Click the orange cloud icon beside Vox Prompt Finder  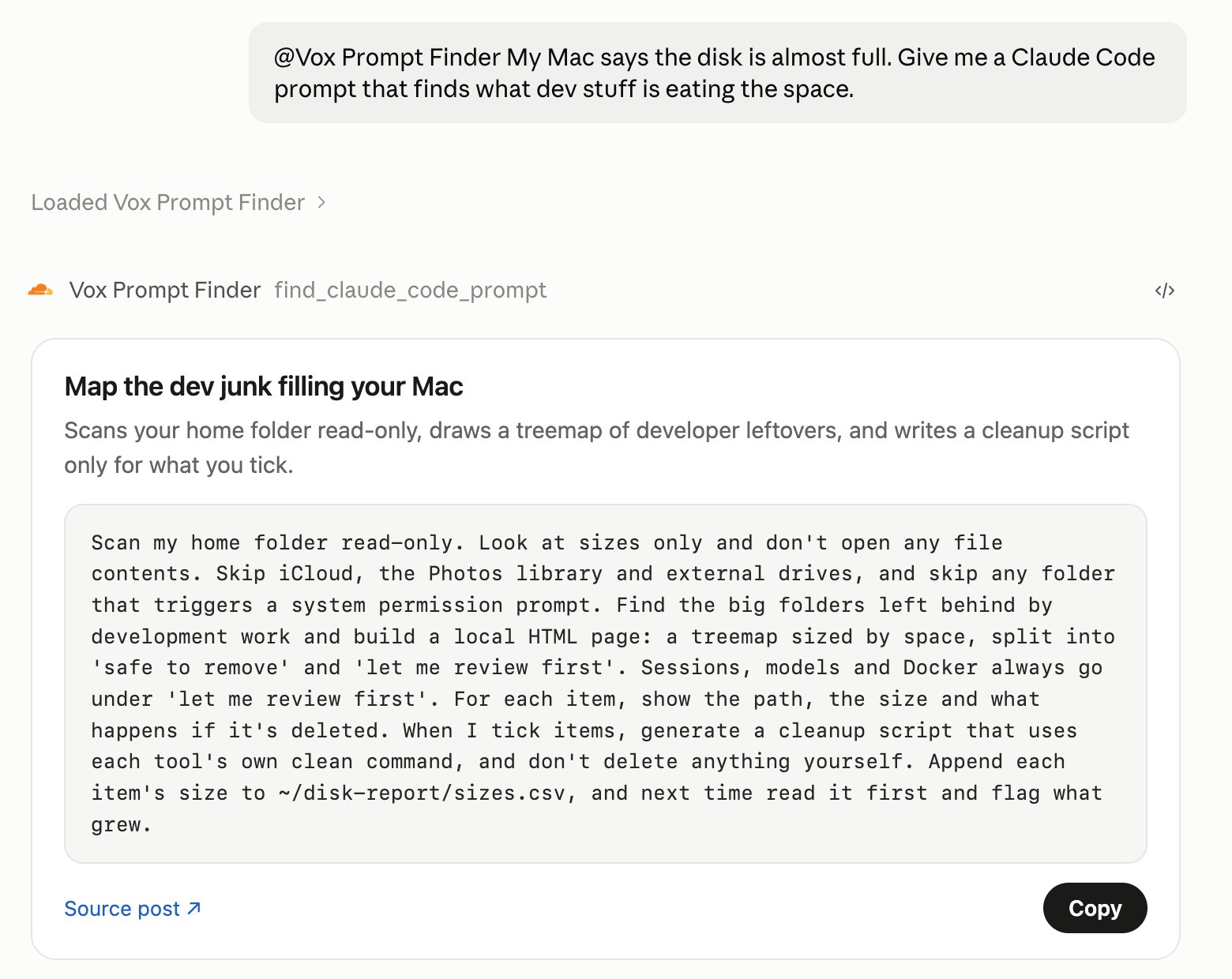click(x=40, y=291)
